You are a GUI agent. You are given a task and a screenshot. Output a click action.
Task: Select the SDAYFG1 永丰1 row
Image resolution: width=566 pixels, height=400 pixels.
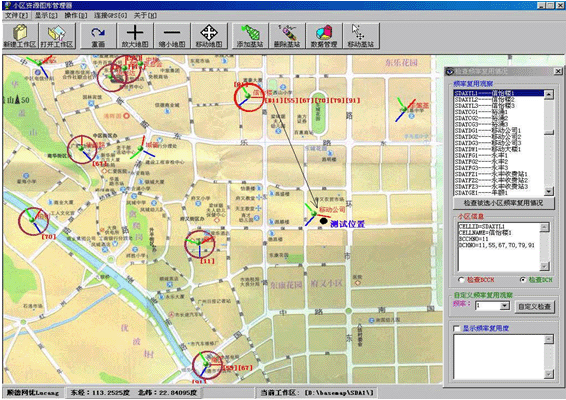pos(498,156)
